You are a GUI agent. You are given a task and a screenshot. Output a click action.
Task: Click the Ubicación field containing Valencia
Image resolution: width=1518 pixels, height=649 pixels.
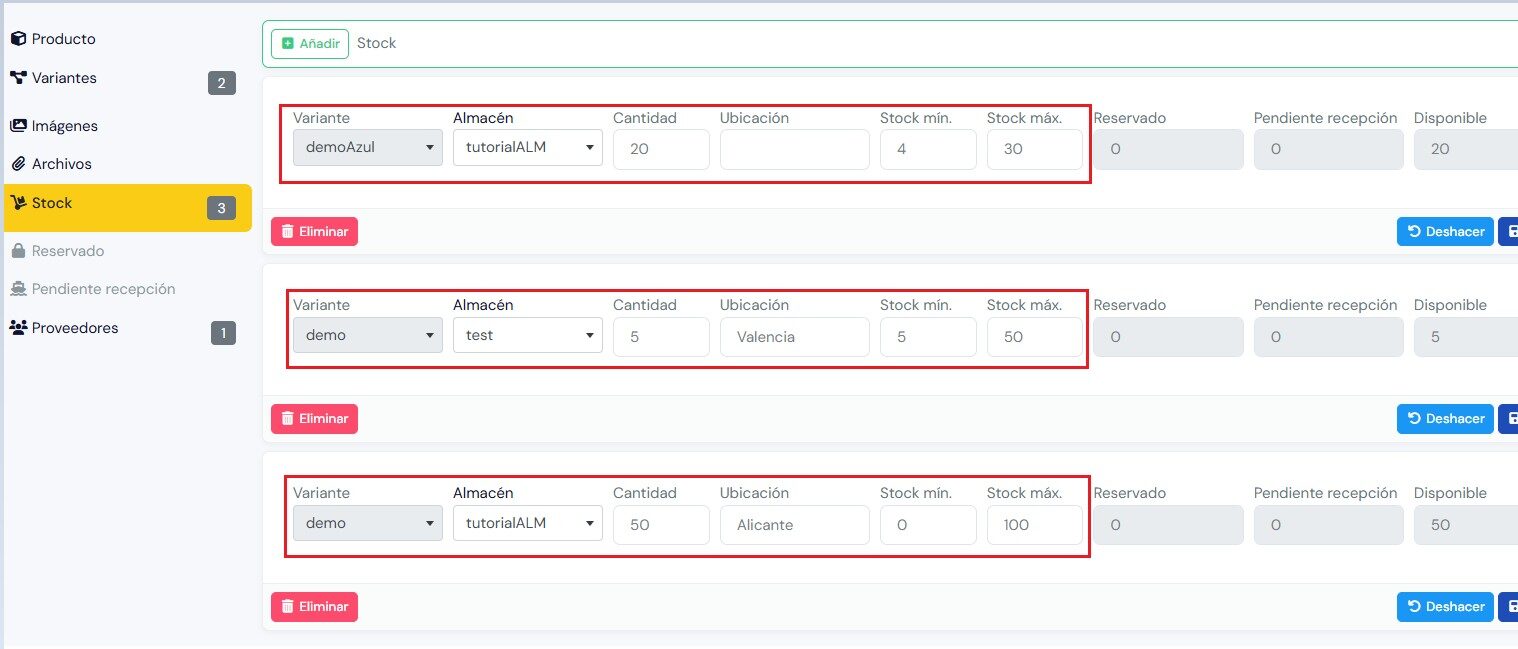tap(795, 337)
